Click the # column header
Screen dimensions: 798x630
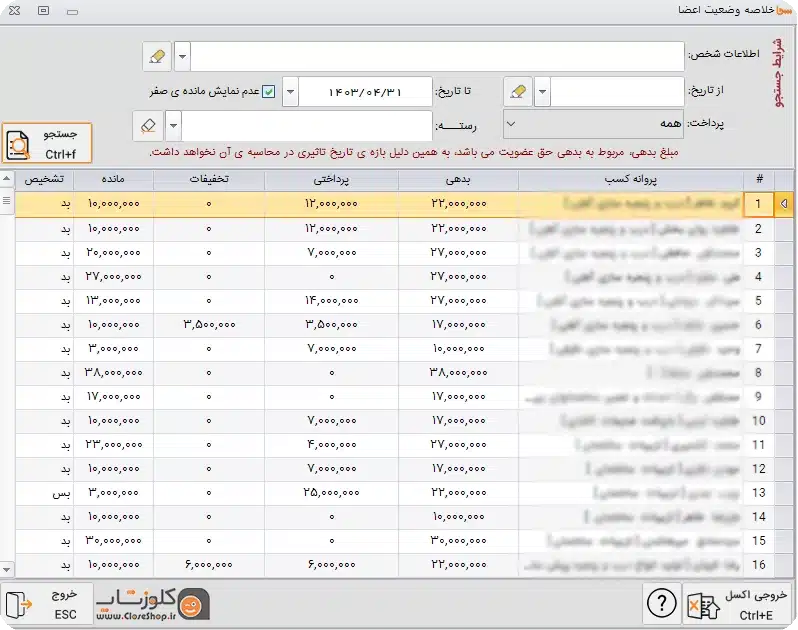[x=759, y=179]
